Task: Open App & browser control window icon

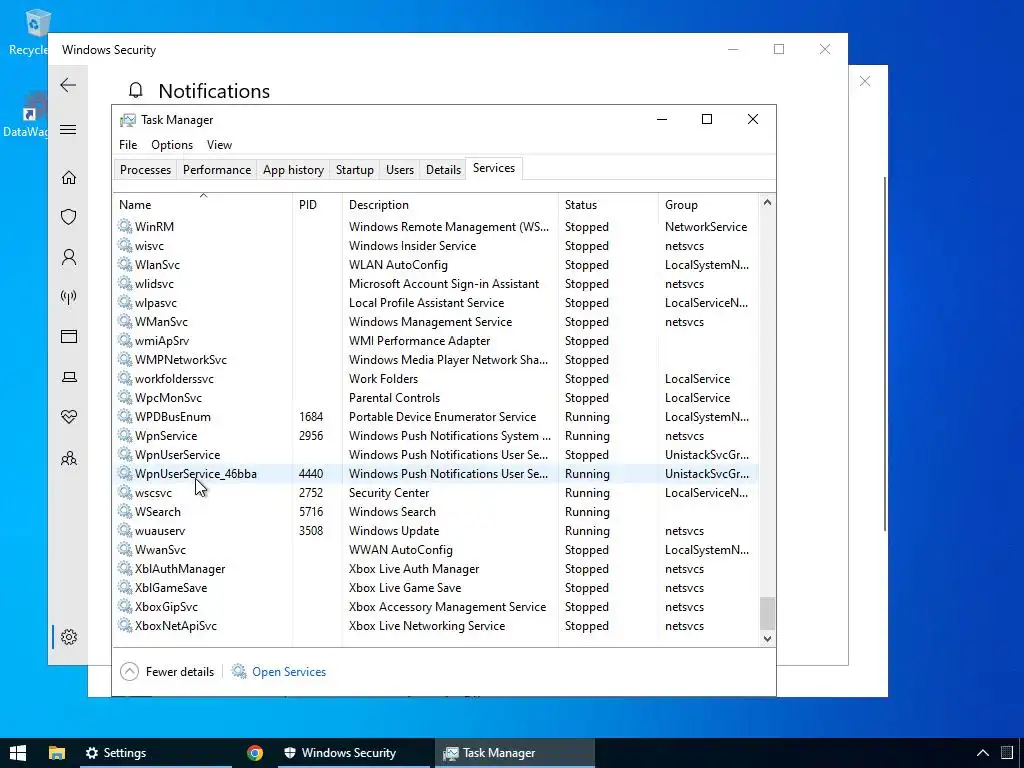Action: pos(69,336)
